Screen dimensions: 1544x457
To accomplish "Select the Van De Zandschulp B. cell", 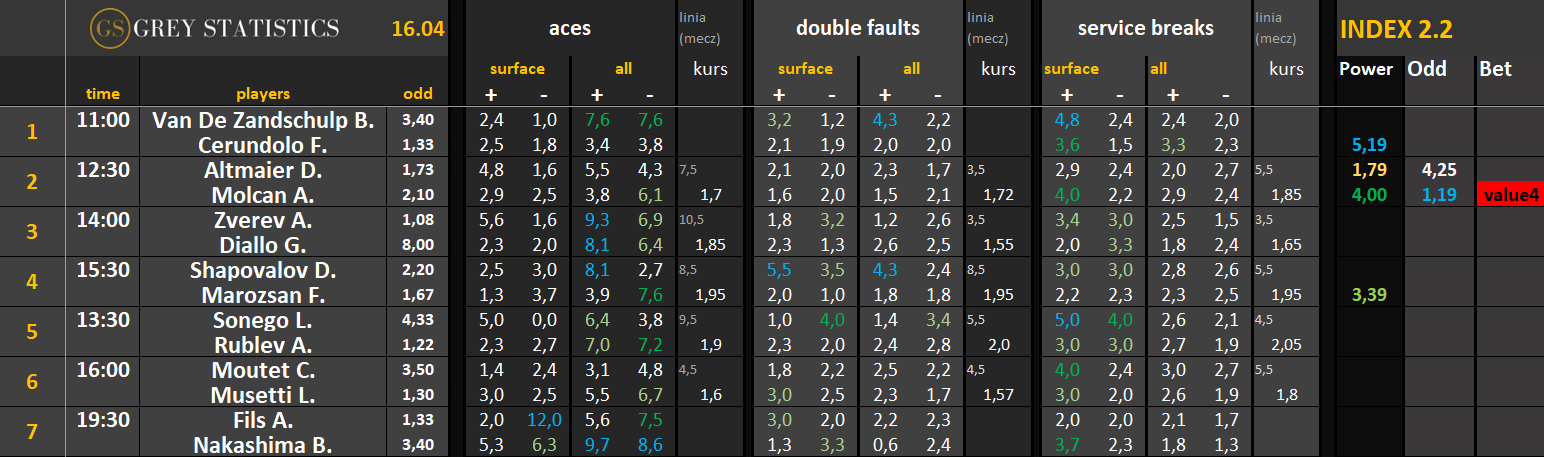I will [x=263, y=120].
